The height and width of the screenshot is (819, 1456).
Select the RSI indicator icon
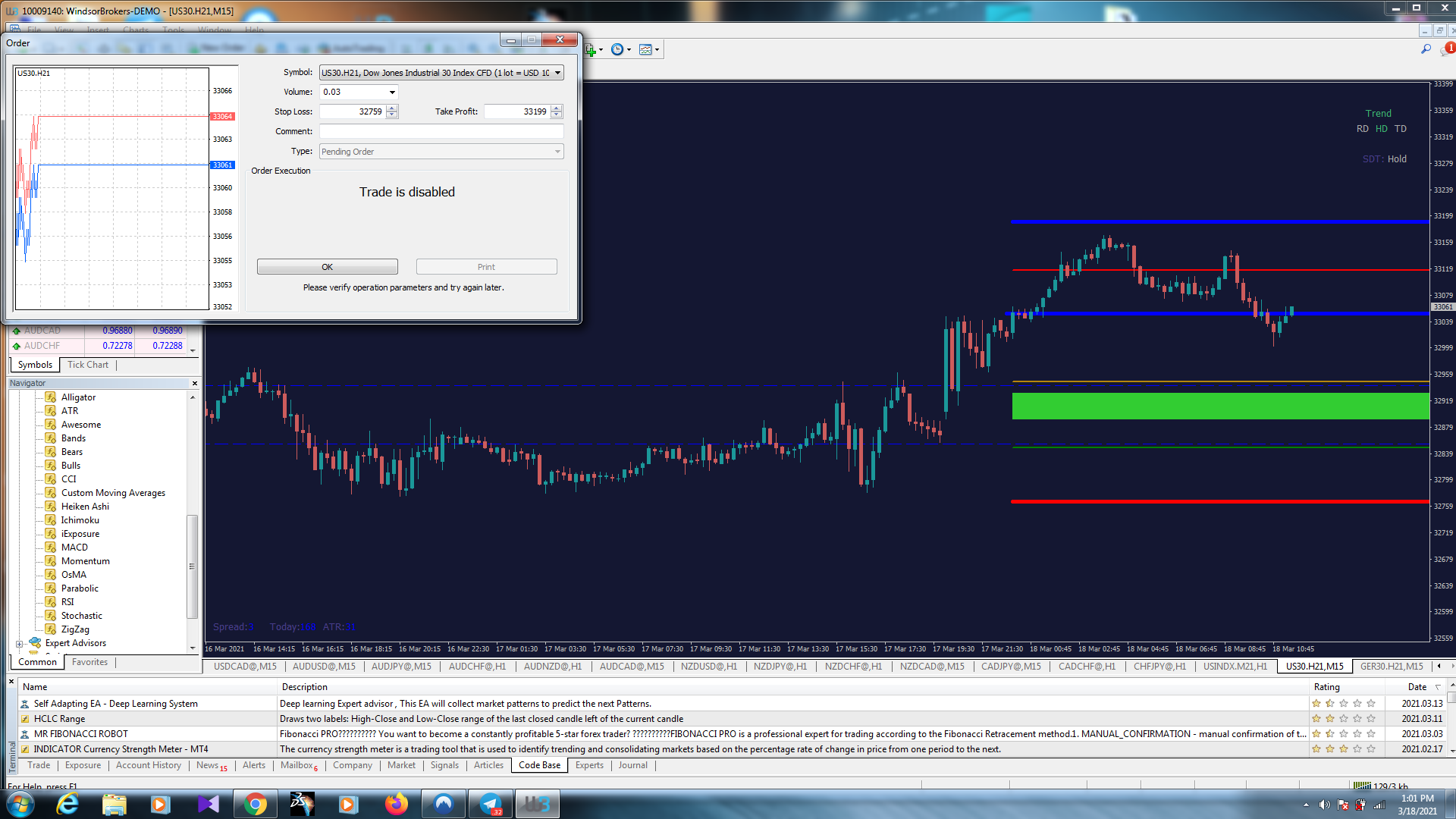51,602
